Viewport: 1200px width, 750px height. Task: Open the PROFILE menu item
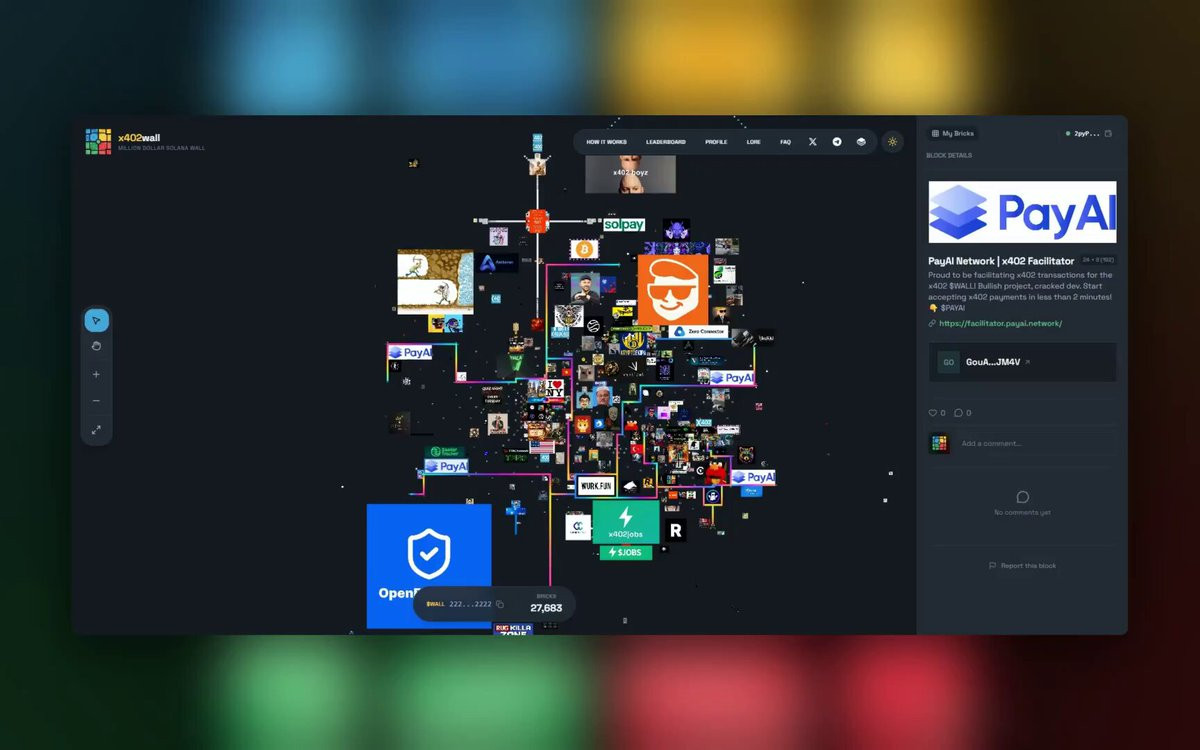point(716,142)
